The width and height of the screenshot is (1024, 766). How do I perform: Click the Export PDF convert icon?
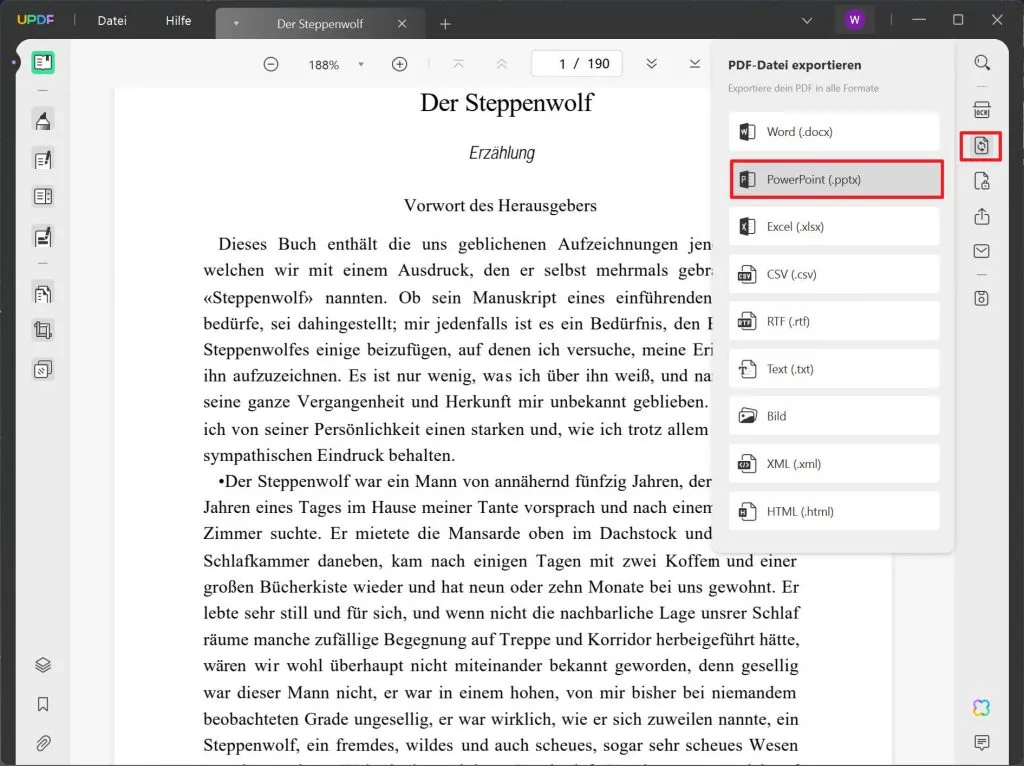tap(982, 146)
